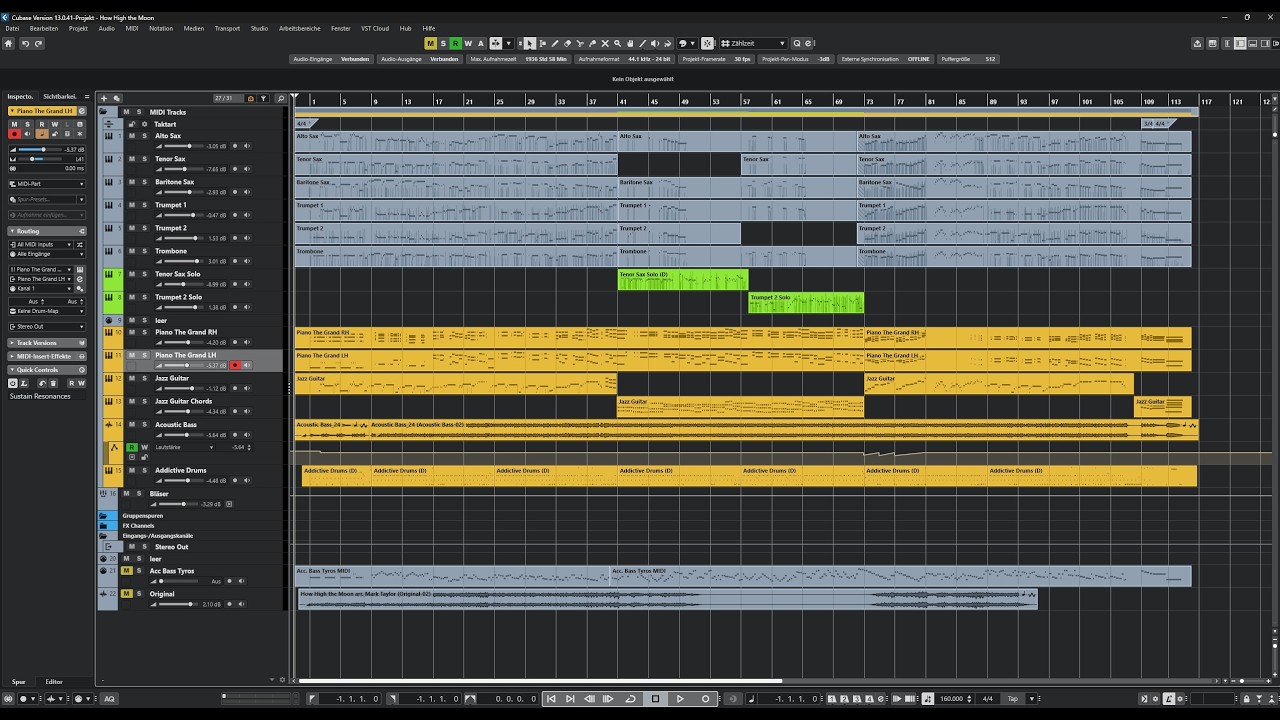The width and height of the screenshot is (1280, 720).
Task: Open the Stereo Out dropdown
Action: pyautogui.click(x=46, y=326)
